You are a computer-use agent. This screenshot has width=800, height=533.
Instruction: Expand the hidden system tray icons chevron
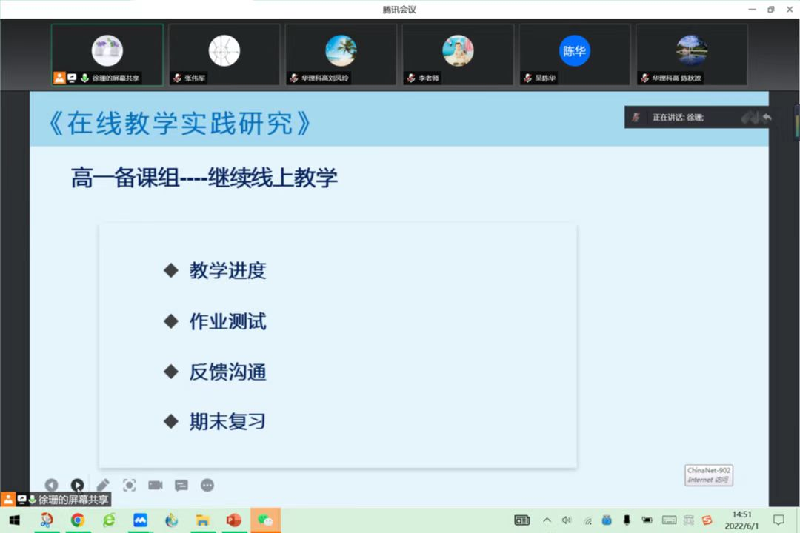pos(547,520)
